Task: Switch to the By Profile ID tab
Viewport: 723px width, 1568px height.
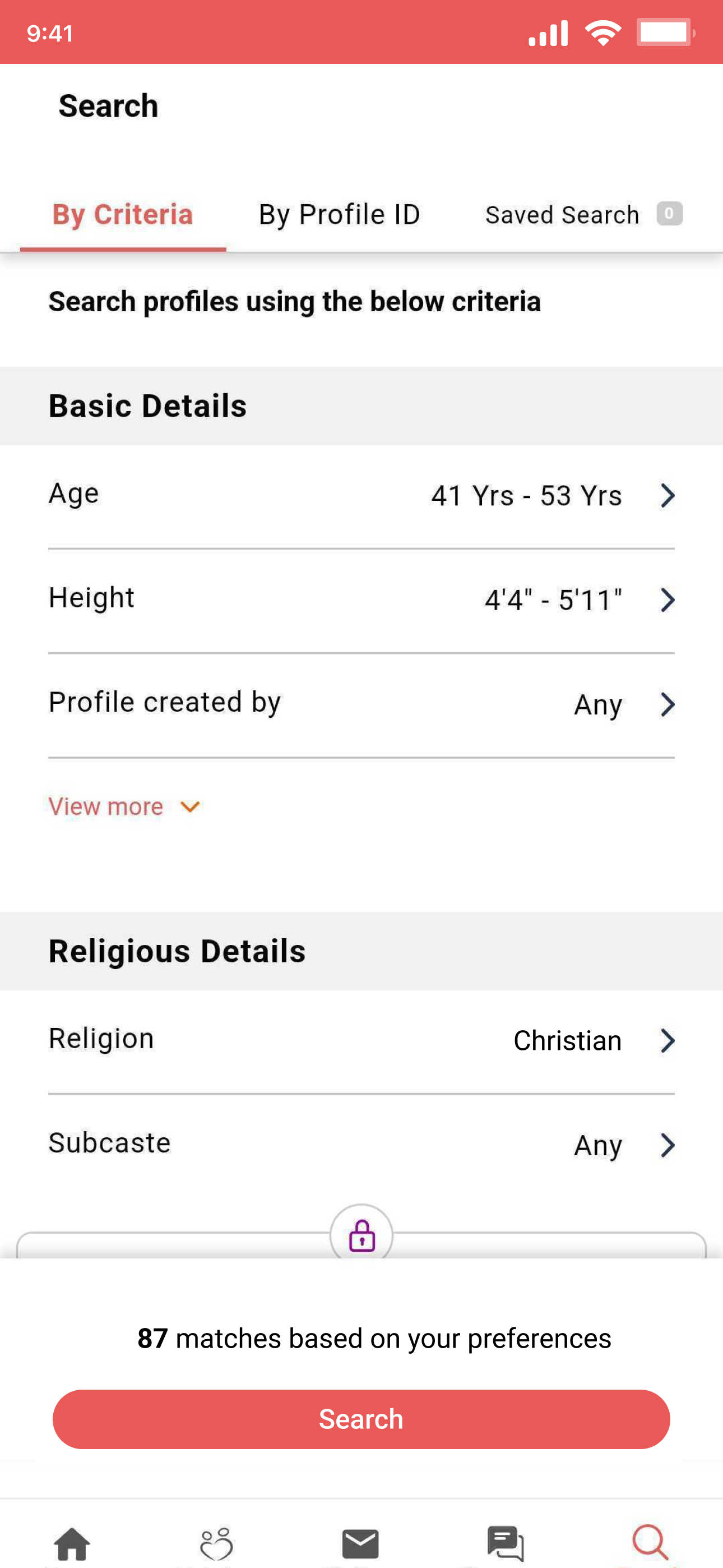Action: tap(340, 214)
